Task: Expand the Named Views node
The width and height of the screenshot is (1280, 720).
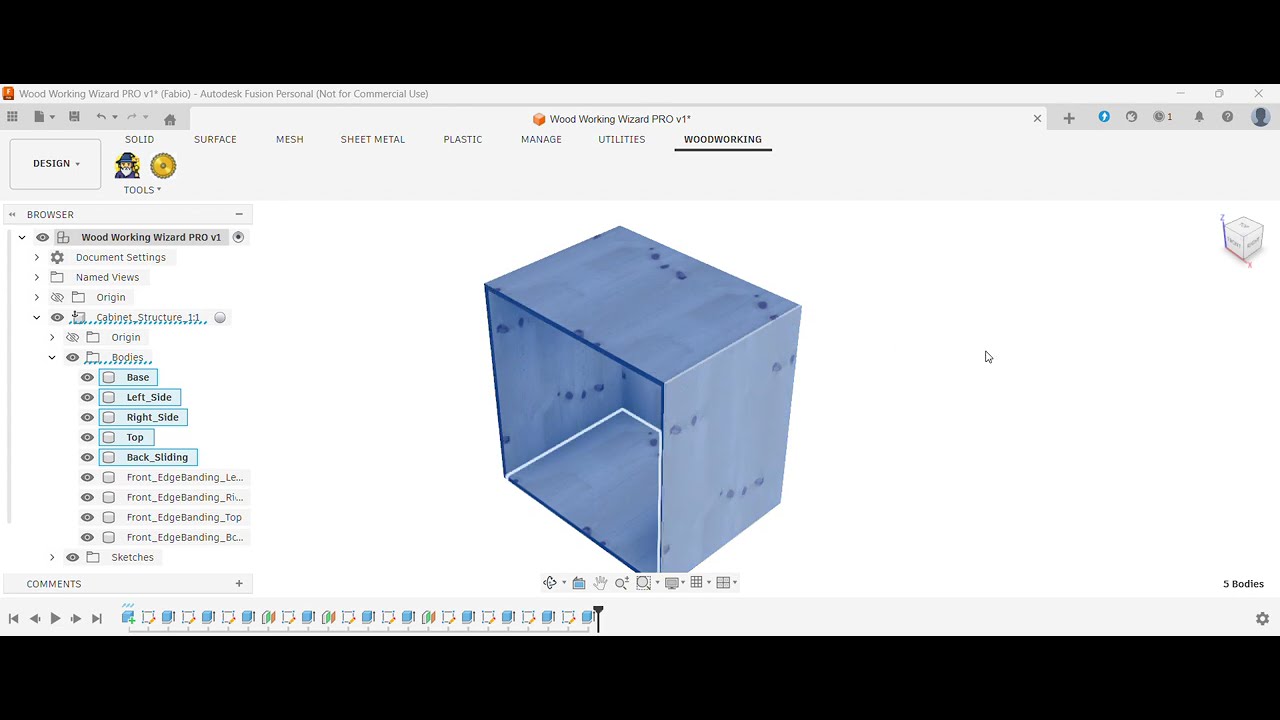Action: (37, 277)
